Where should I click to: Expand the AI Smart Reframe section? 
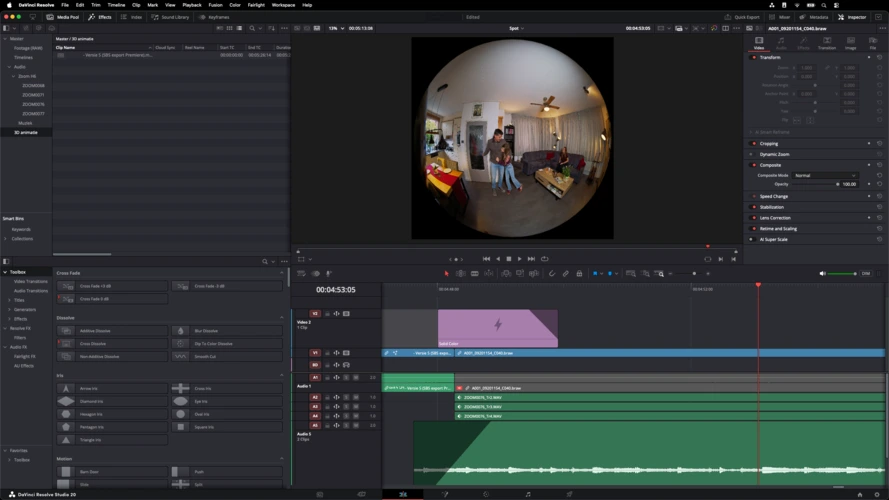(751, 132)
